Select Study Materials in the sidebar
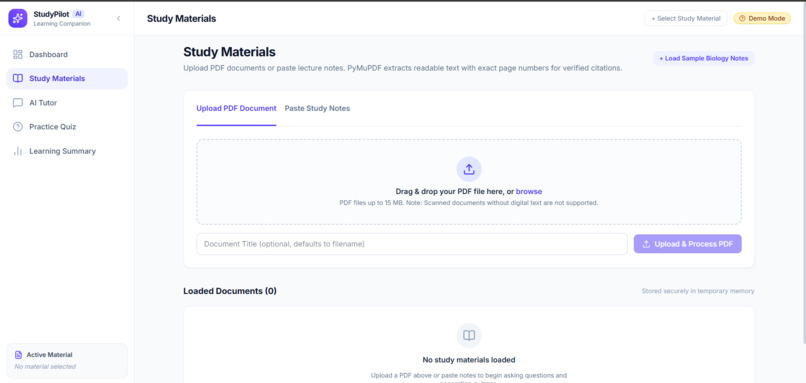Screen dimensions: 806x383 (x=67, y=79)
